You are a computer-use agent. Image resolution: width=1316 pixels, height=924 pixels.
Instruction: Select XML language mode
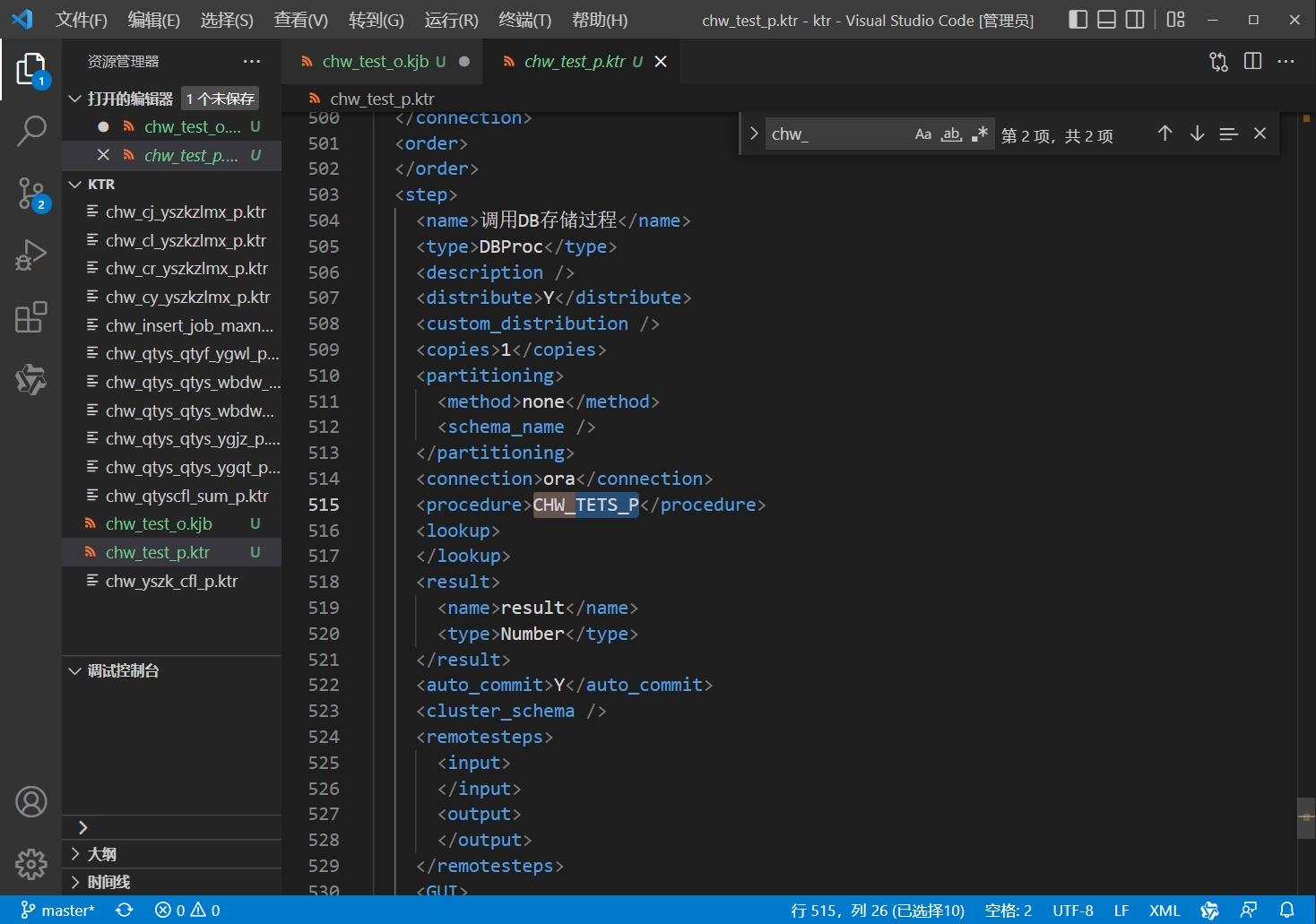point(1164,911)
